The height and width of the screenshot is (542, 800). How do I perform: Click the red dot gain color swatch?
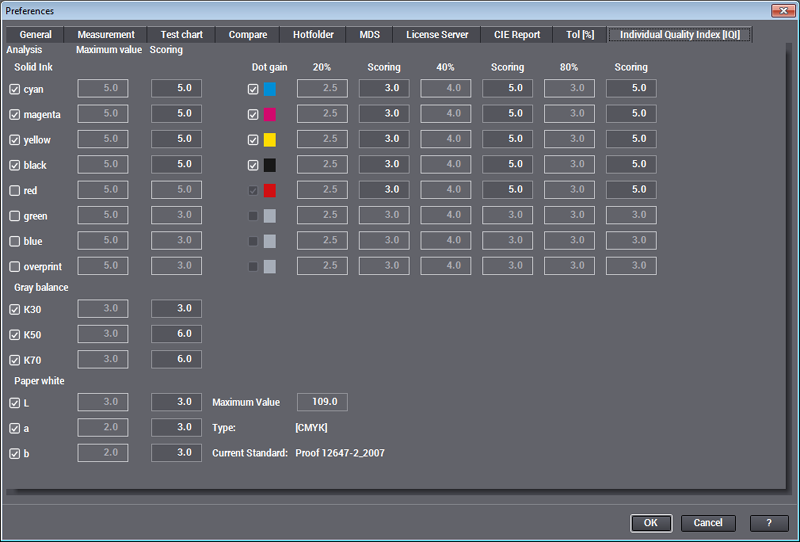[x=269, y=190]
